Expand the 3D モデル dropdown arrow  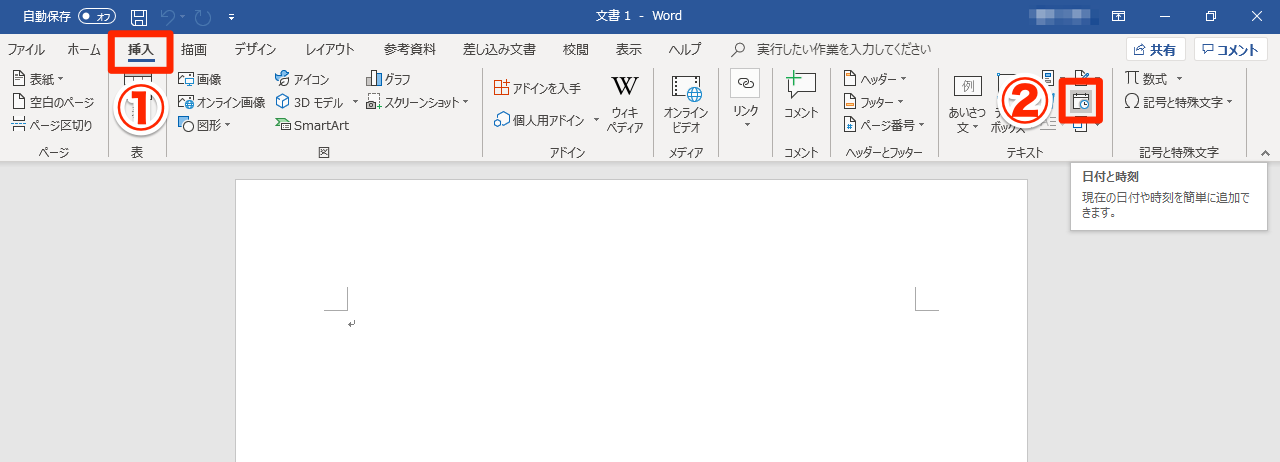tap(355, 101)
